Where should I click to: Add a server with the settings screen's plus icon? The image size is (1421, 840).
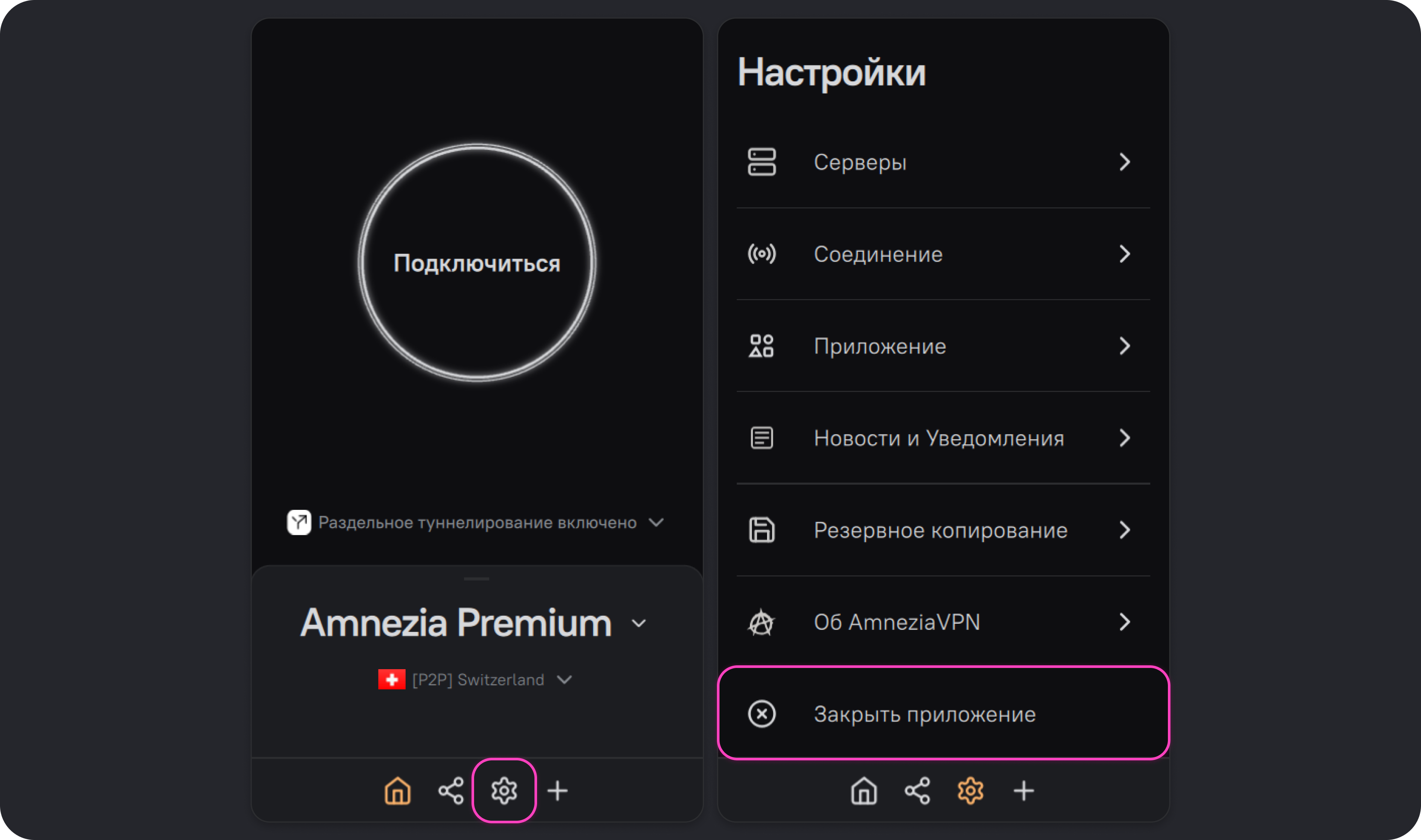coord(1024,790)
